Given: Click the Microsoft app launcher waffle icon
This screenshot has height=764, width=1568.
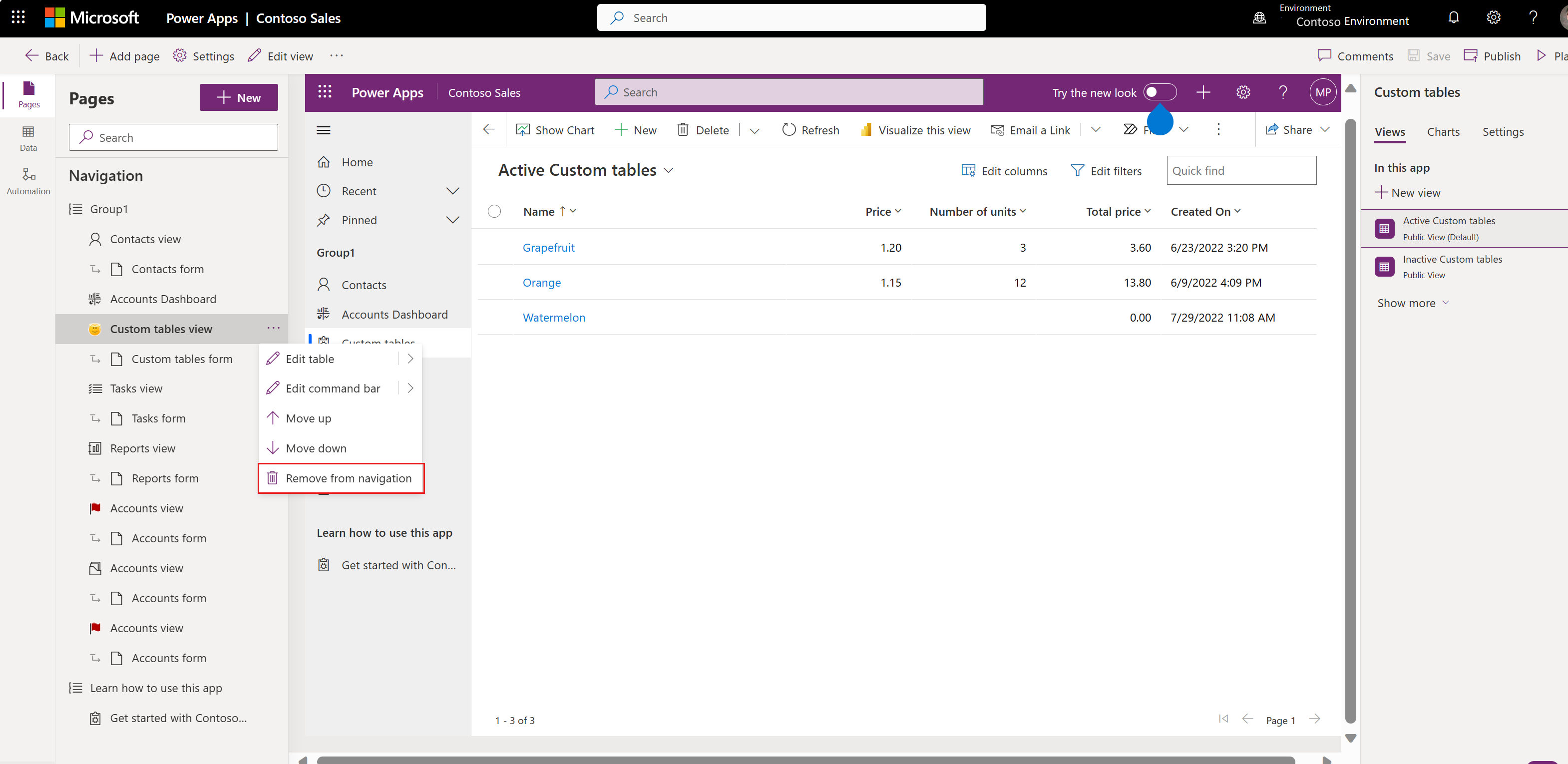Looking at the screenshot, I should click(x=18, y=17).
